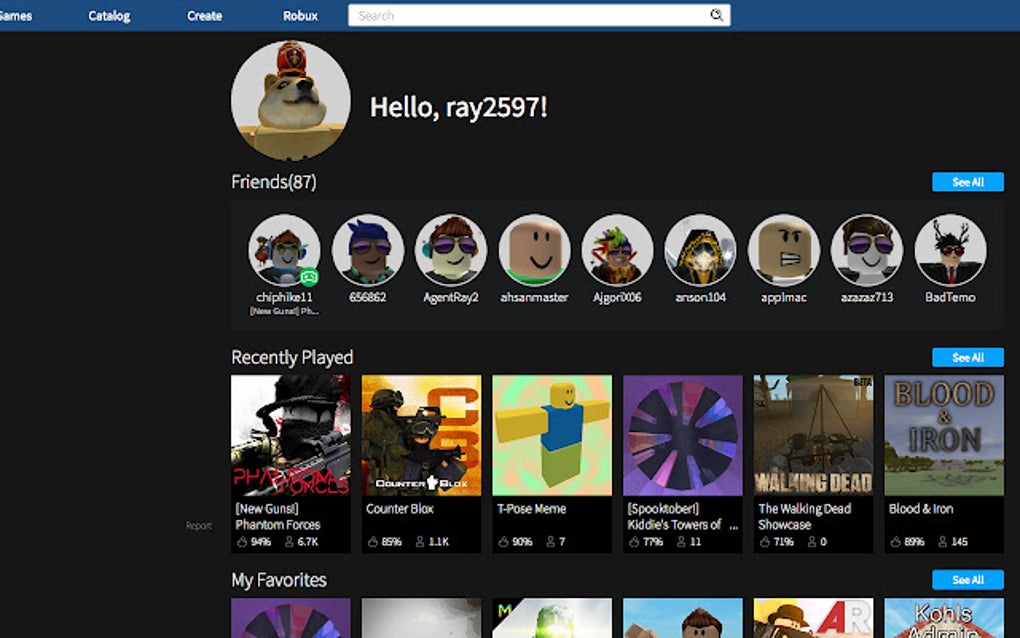This screenshot has height=638, width=1020.
Task: Open the Robux page
Action: pos(299,15)
